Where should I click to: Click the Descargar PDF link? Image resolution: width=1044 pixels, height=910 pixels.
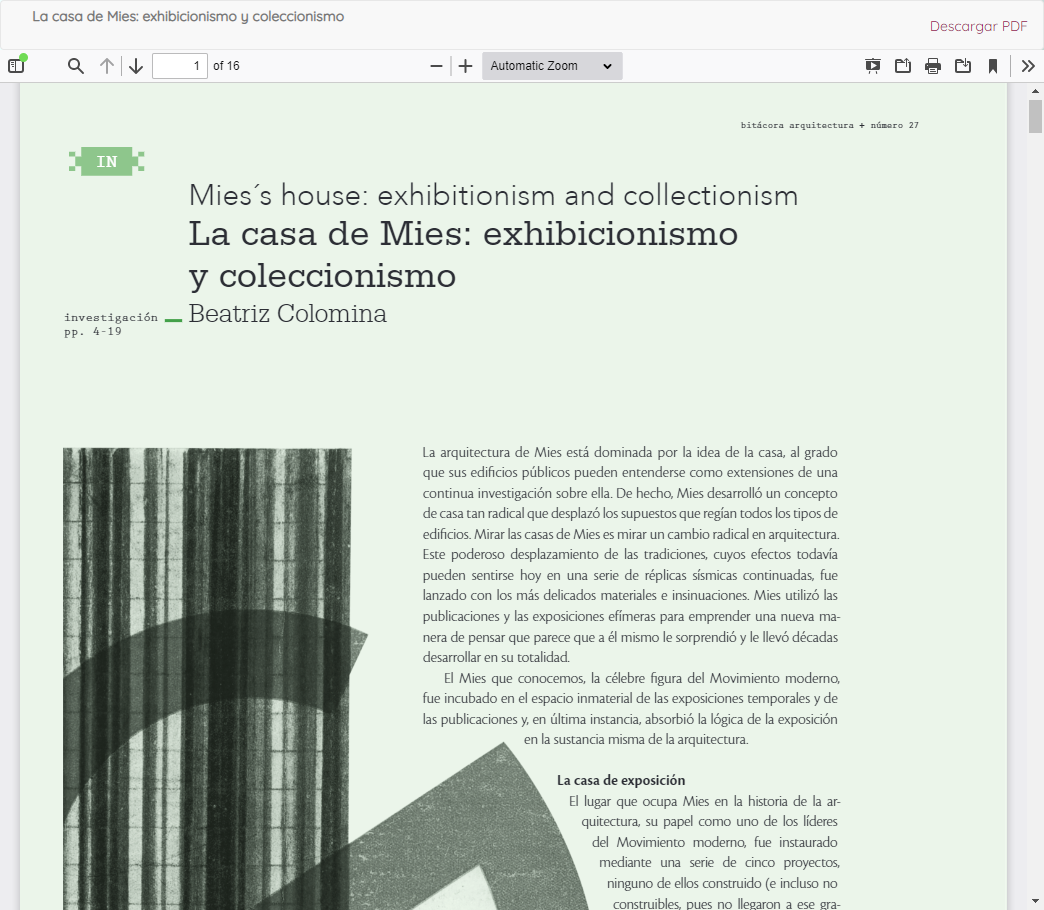click(x=978, y=26)
